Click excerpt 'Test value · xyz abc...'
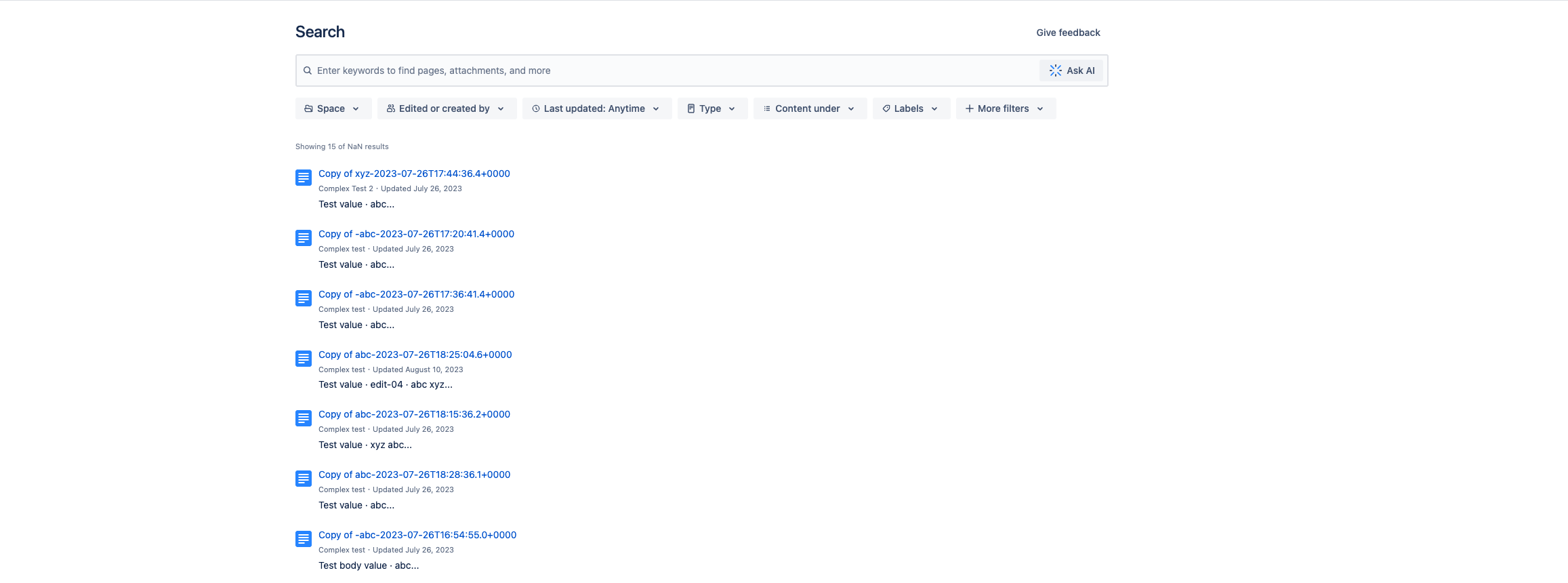Image resolution: width=1568 pixels, height=583 pixels. coord(365,445)
